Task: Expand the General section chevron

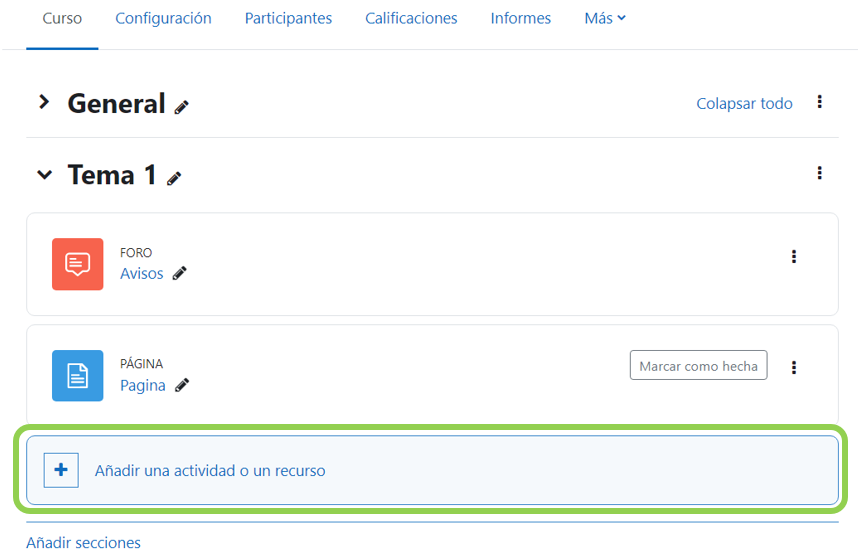Action: pyautogui.click(x=43, y=102)
